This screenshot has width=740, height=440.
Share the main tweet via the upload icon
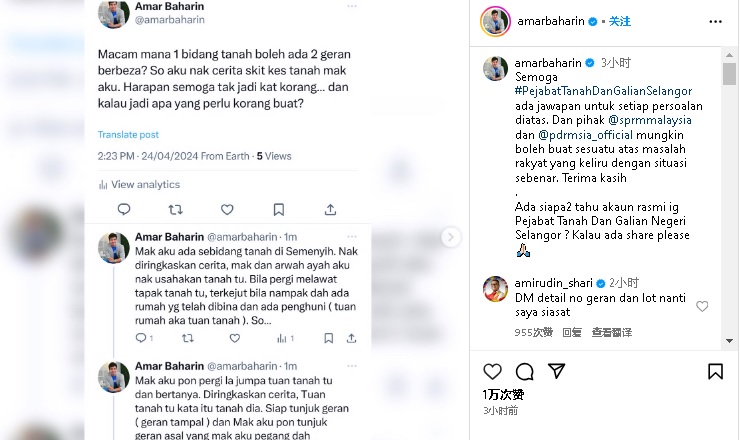pos(330,209)
